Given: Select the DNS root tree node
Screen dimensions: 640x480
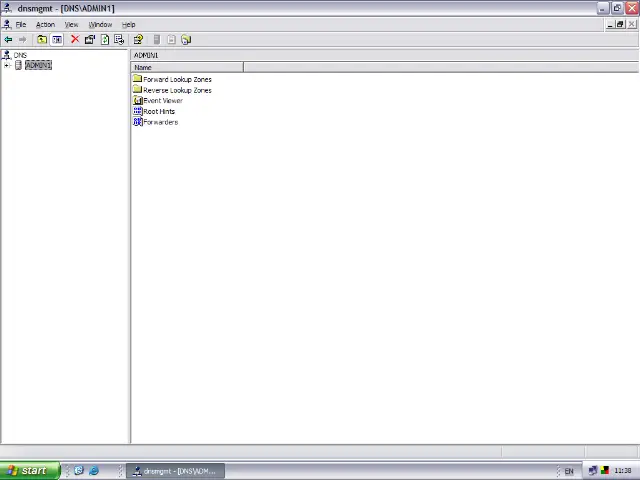Looking at the screenshot, I should click(20, 55).
